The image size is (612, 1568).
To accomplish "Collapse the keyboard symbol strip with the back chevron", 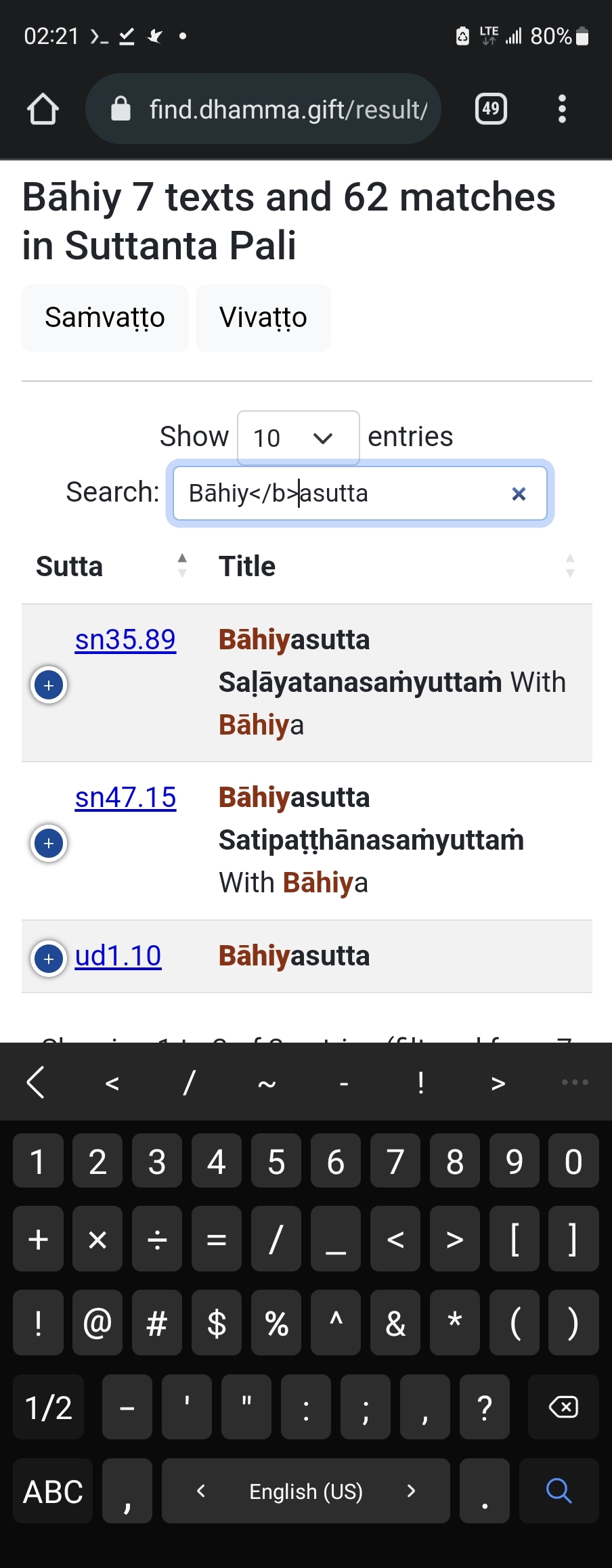I will tap(36, 1081).
